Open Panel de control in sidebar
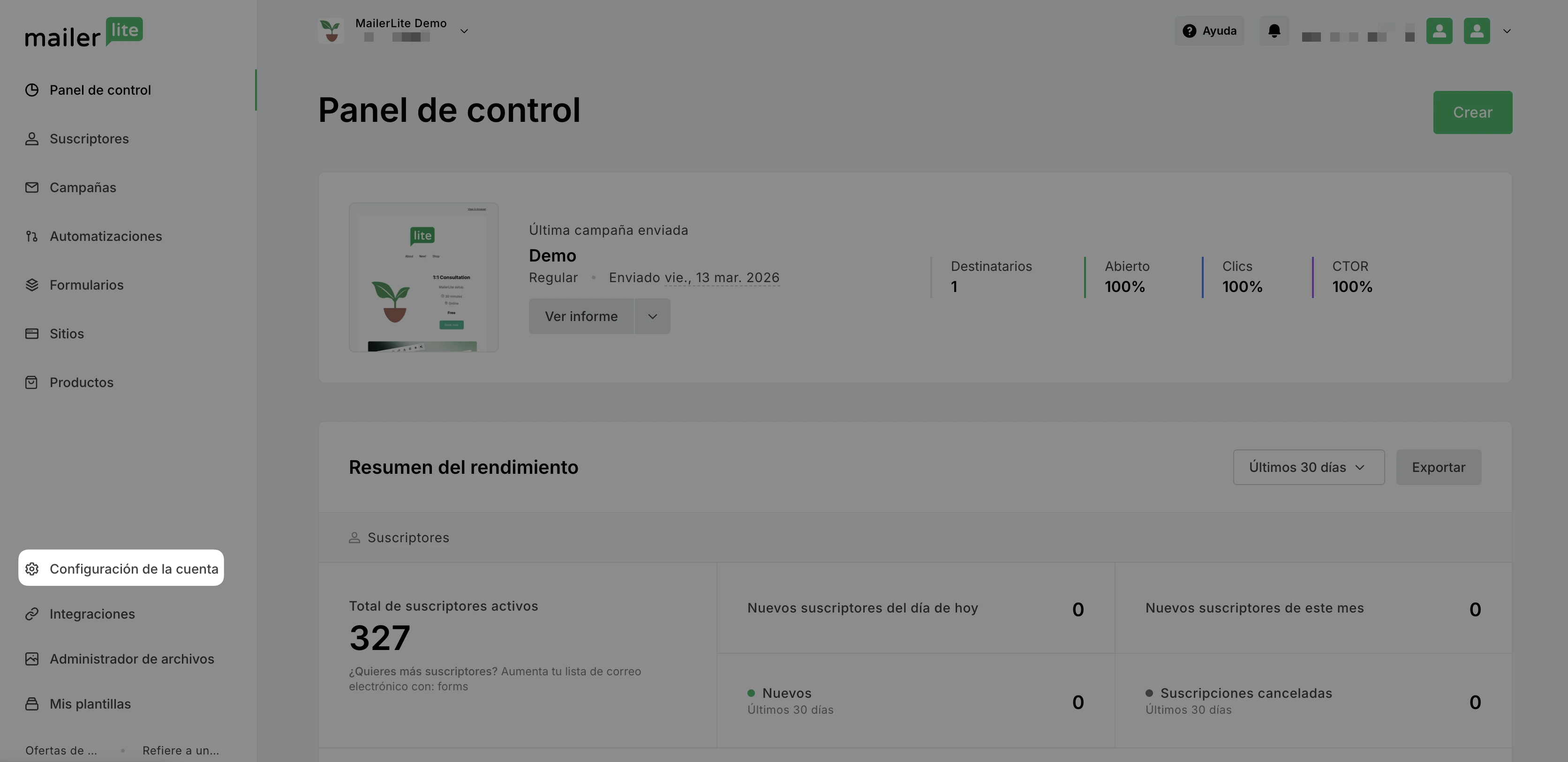The image size is (1568, 762). (100, 90)
